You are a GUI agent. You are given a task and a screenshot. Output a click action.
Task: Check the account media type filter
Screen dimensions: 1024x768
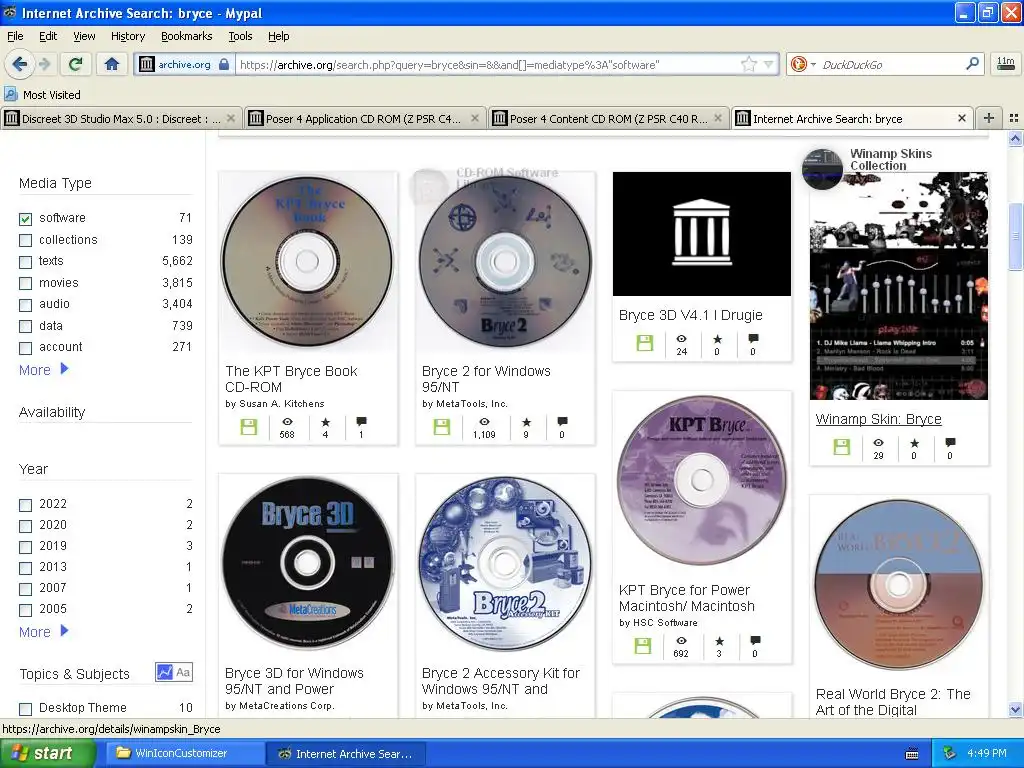point(25,348)
